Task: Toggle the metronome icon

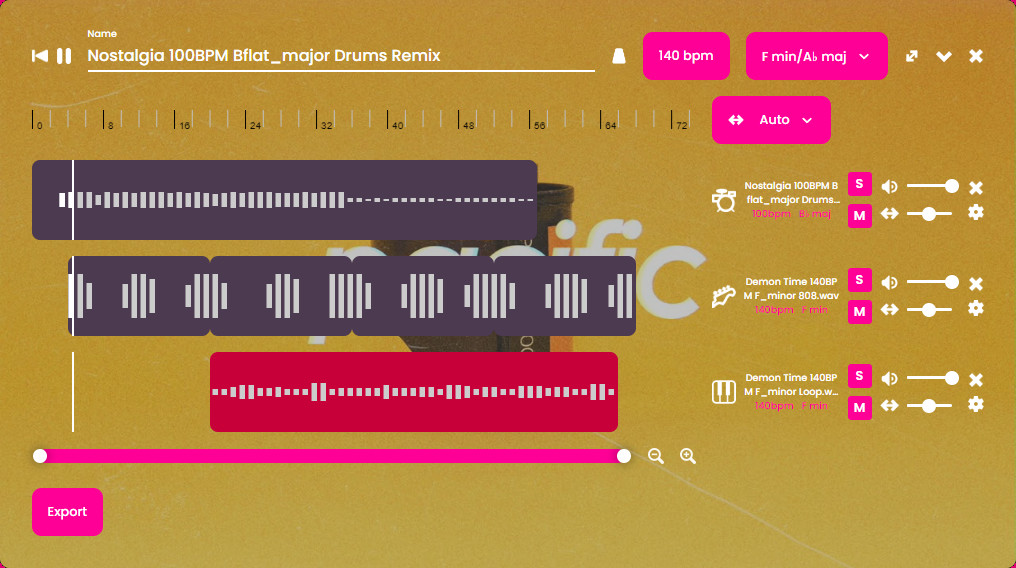Action: 619,56
